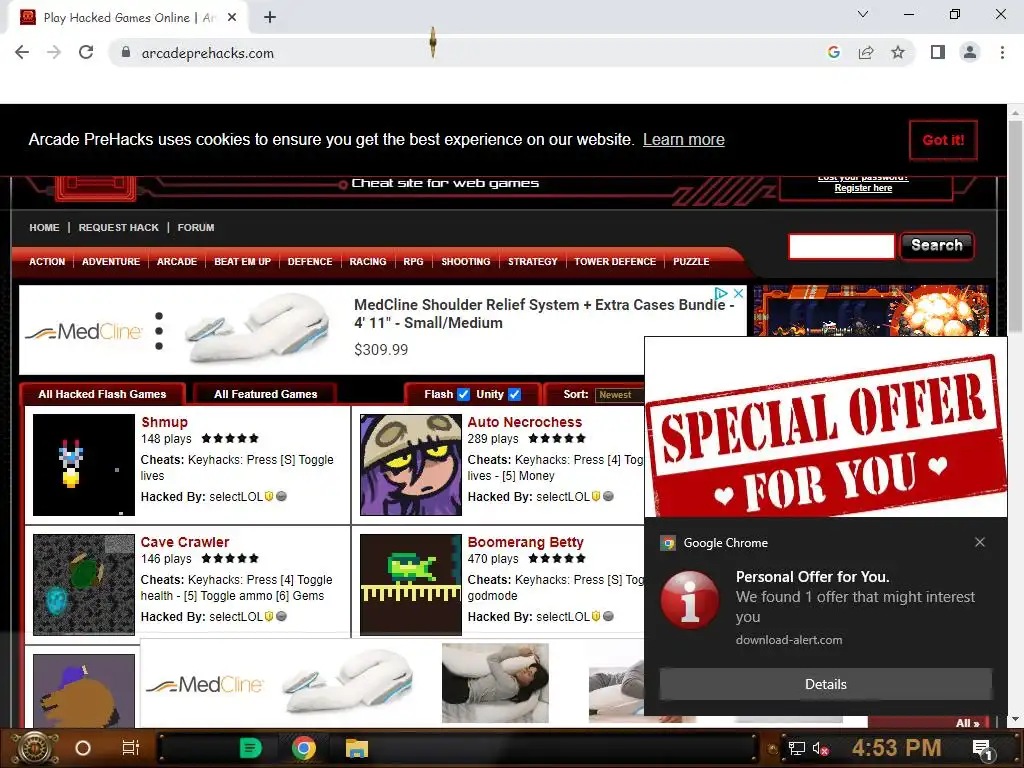
Task: Open the FORUM link
Action: 196,228
